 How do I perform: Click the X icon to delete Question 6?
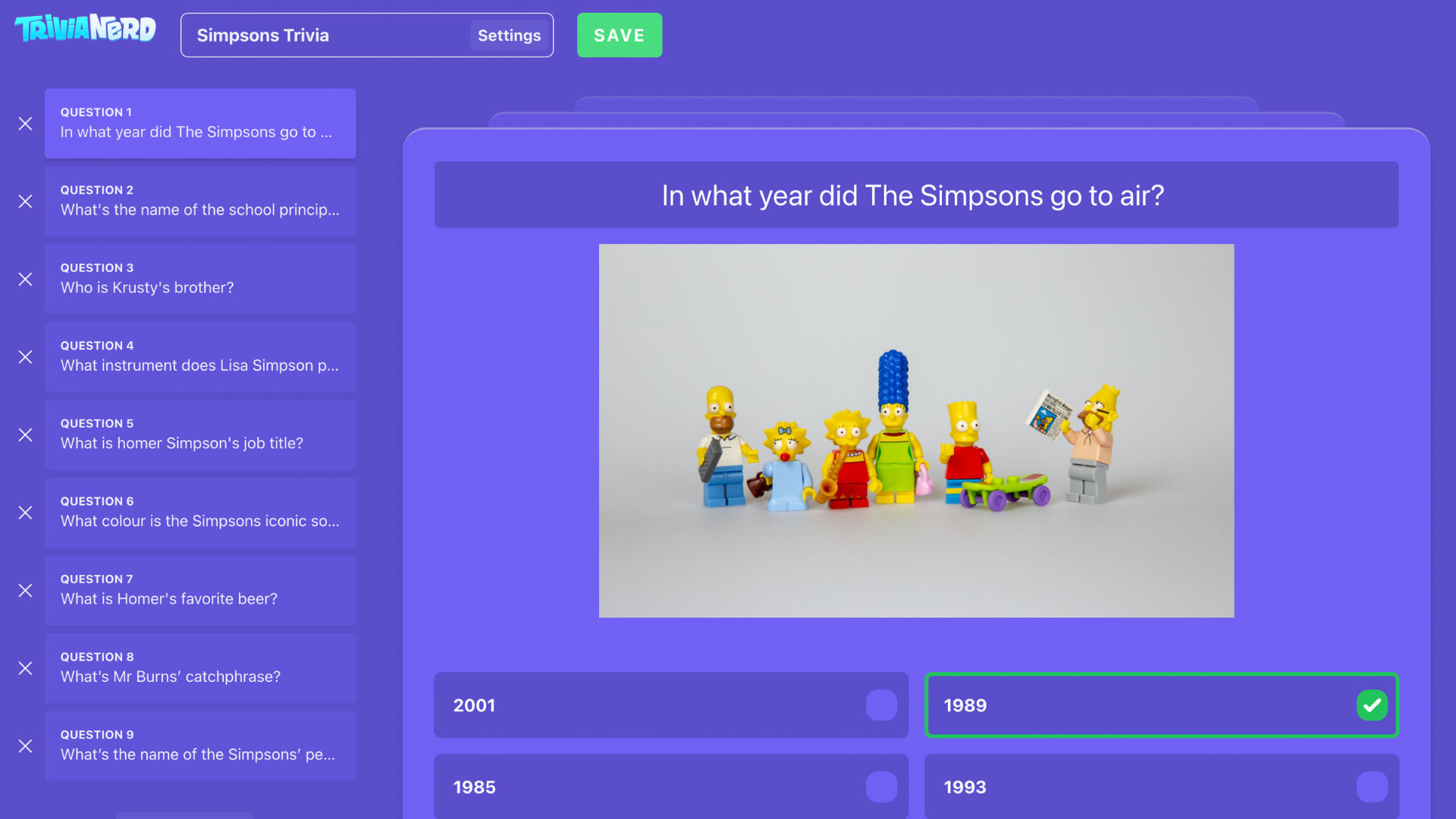click(x=24, y=512)
